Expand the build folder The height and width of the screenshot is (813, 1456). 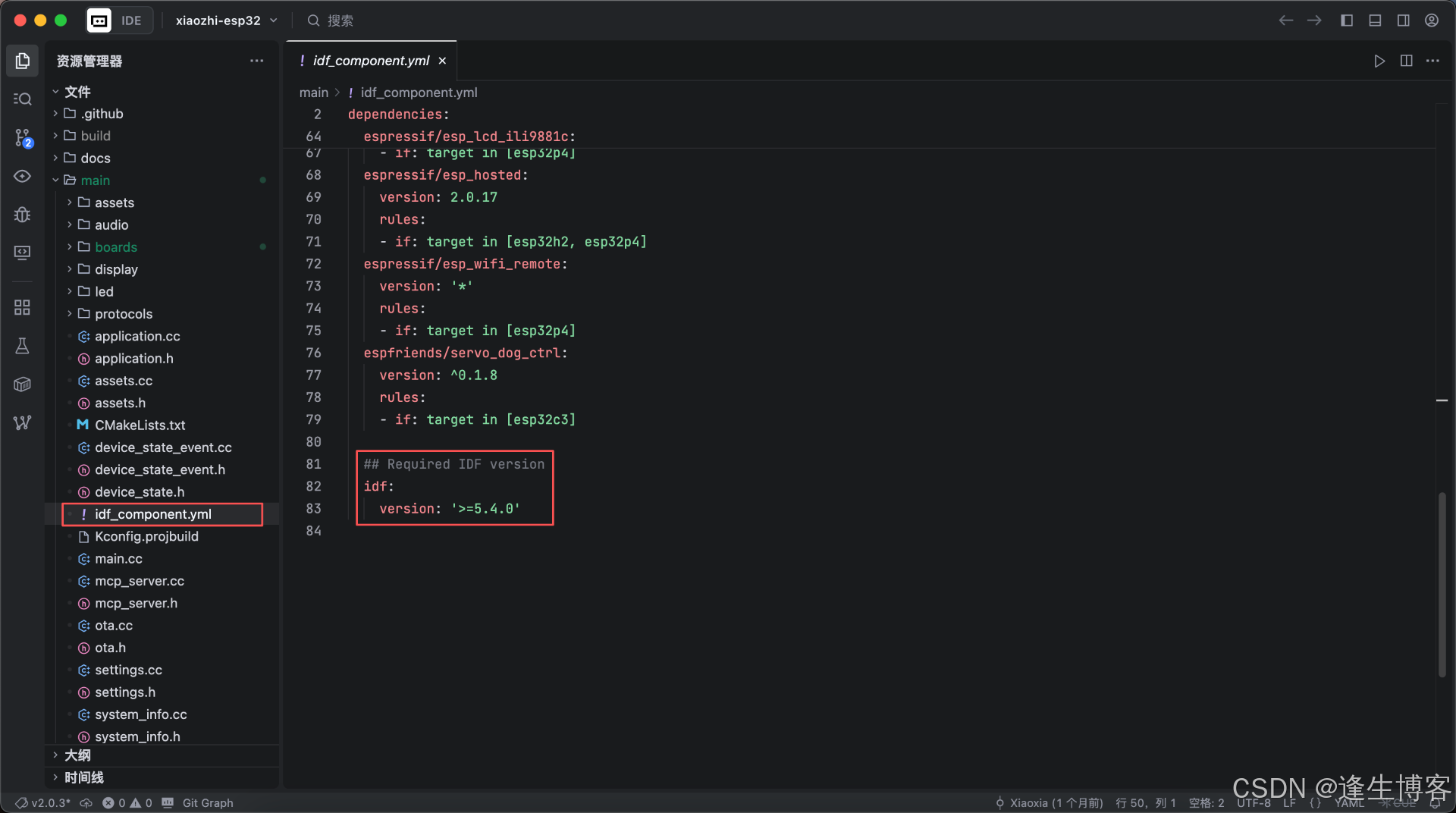tap(96, 136)
